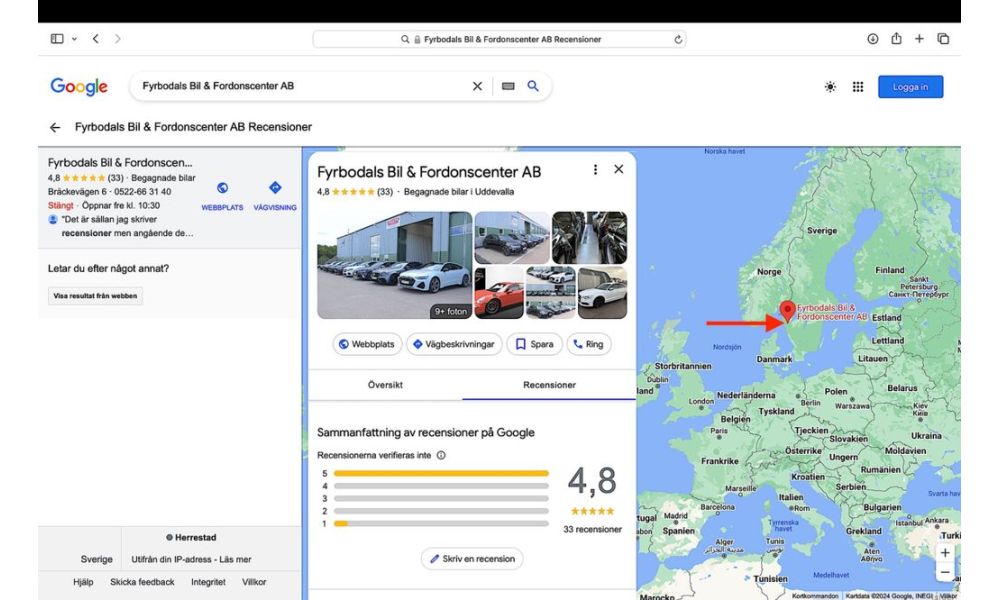Click the 33 recensioner text
This screenshot has height=600, width=1000.
592,529
